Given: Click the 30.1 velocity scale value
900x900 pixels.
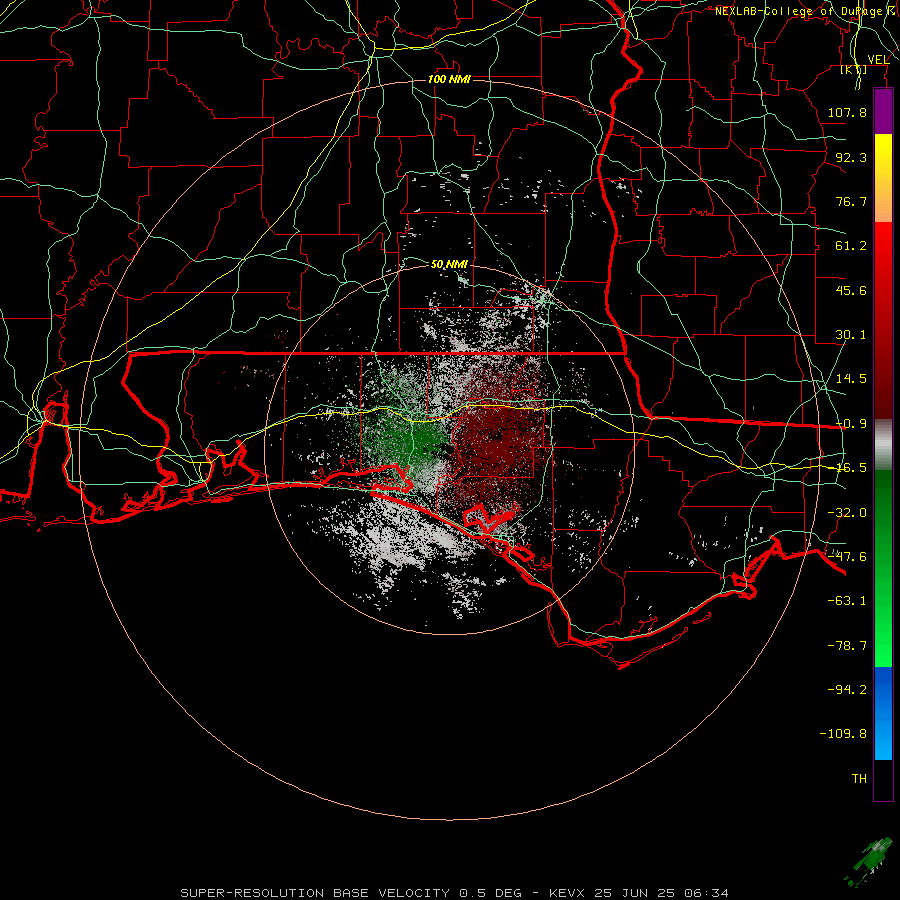Looking at the screenshot, I should [x=851, y=335].
